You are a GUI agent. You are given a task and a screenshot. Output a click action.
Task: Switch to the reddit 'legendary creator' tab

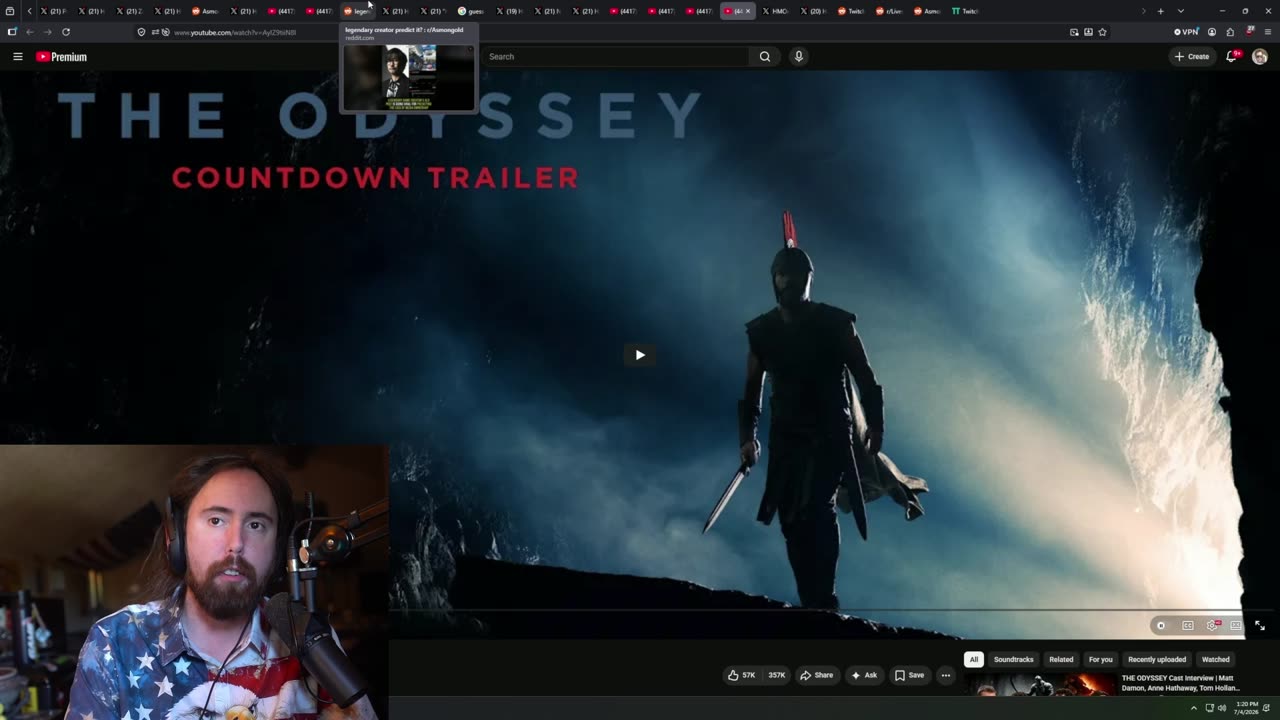pos(358,11)
